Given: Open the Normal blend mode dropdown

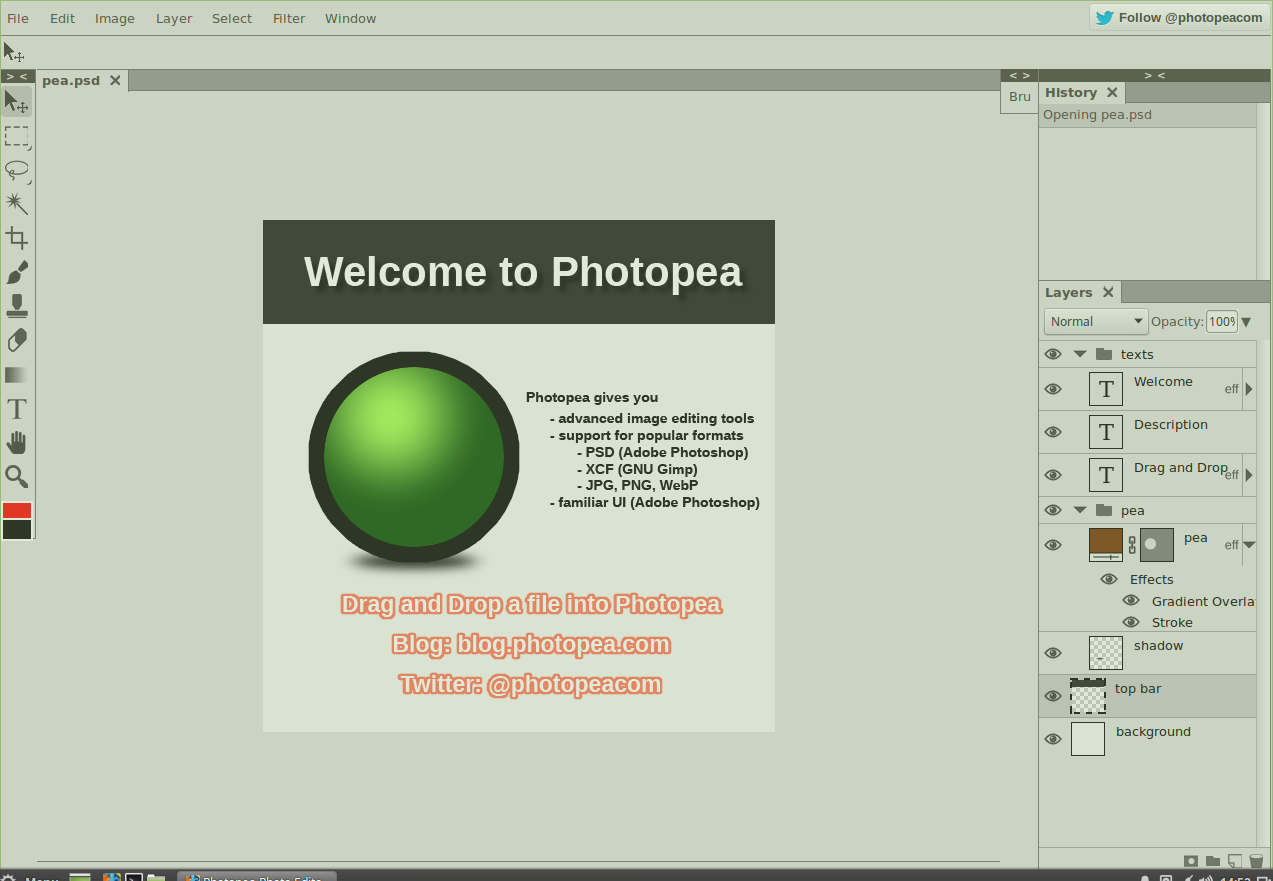Looking at the screenshot, I should pyautogui.click(x=1096, y=321).
